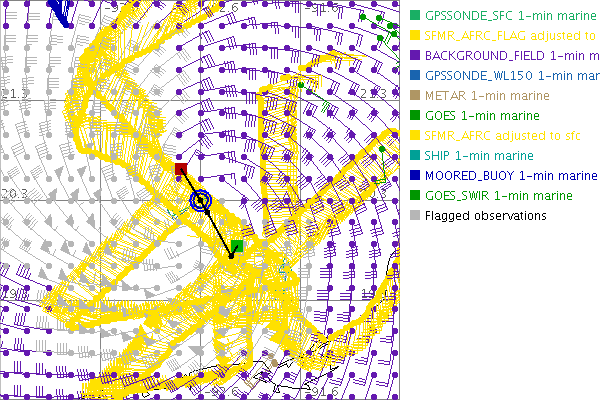Screen dimensions: 600x400
Task: Select the GOES_SWIR 1-min marine legend label
Action: pos(497,196)
